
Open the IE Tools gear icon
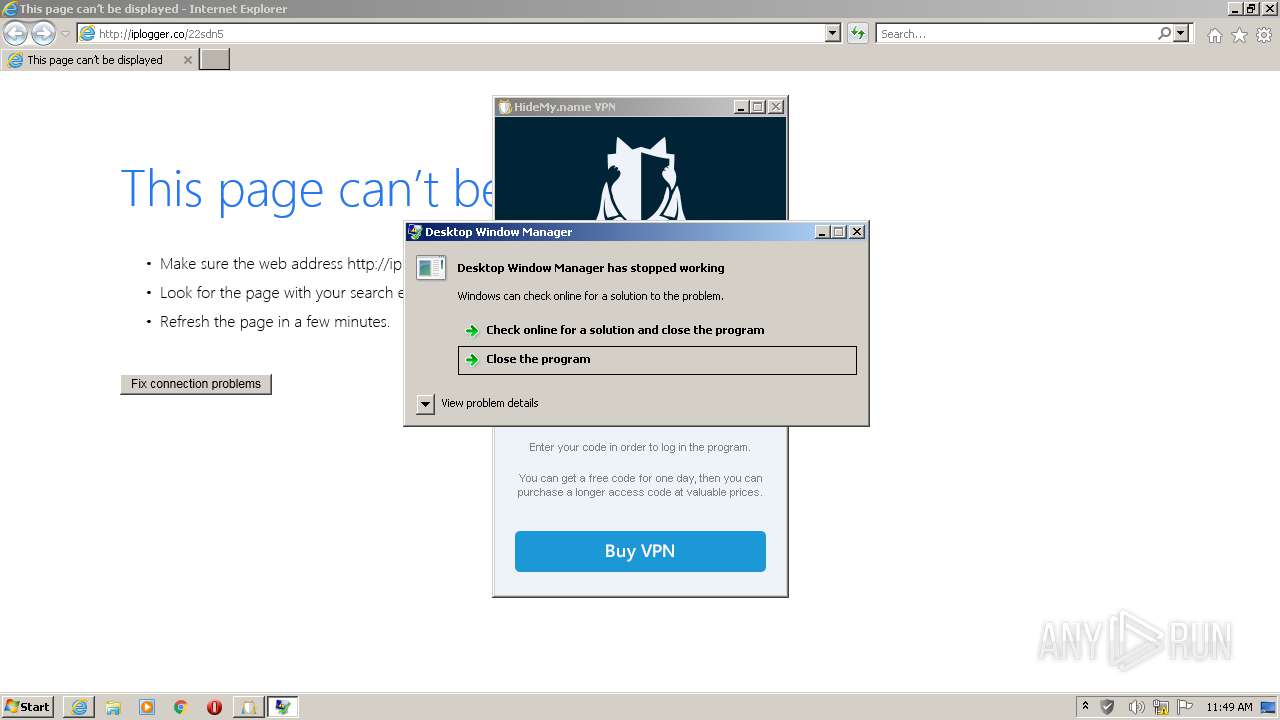[x=1264, y=35]
